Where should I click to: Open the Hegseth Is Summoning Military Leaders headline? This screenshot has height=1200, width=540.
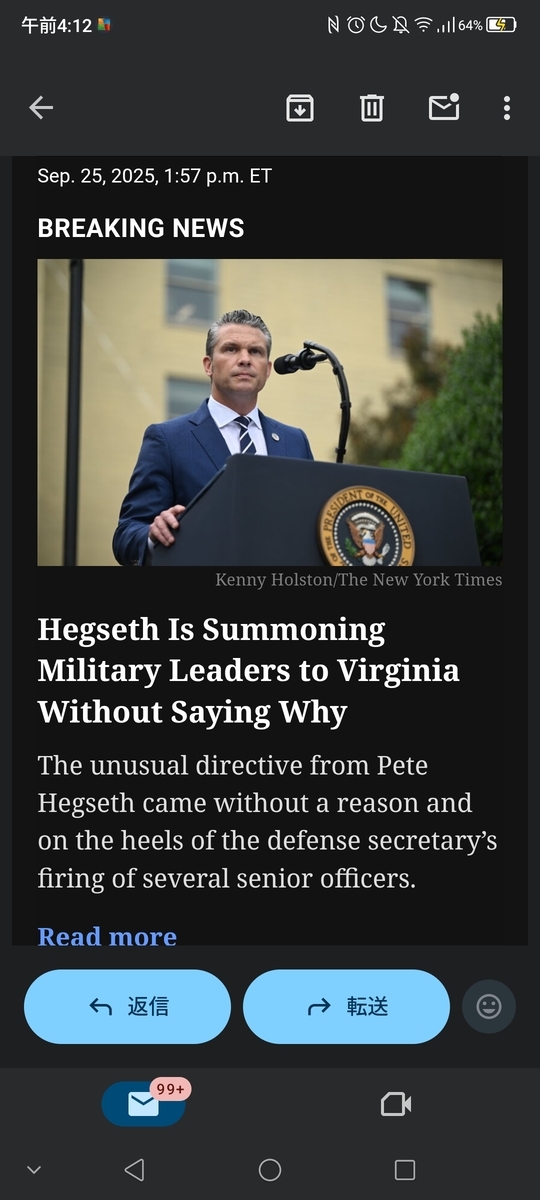click(x=249, y=671)
